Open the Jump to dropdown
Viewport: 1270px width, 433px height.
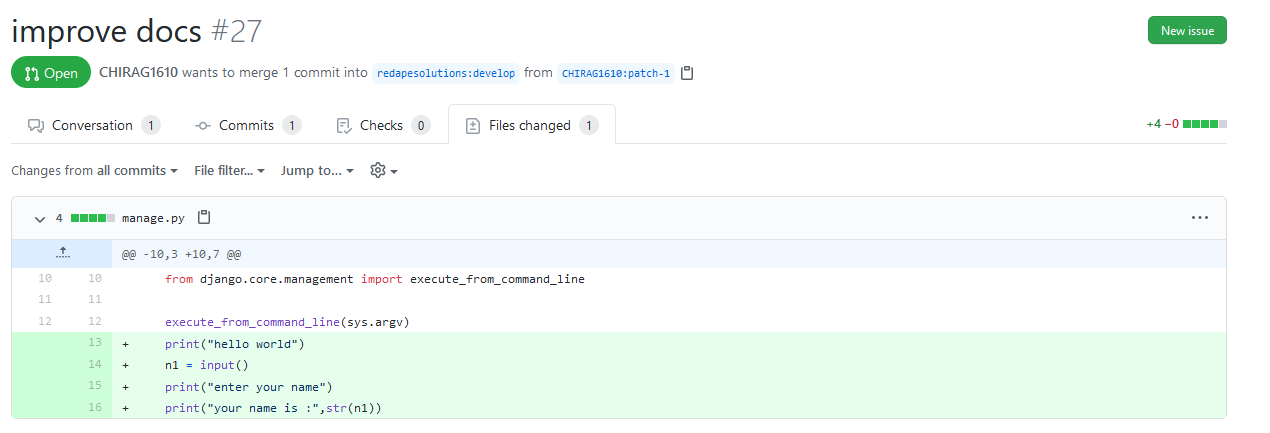pyautogui.click(x=317, y=171)
